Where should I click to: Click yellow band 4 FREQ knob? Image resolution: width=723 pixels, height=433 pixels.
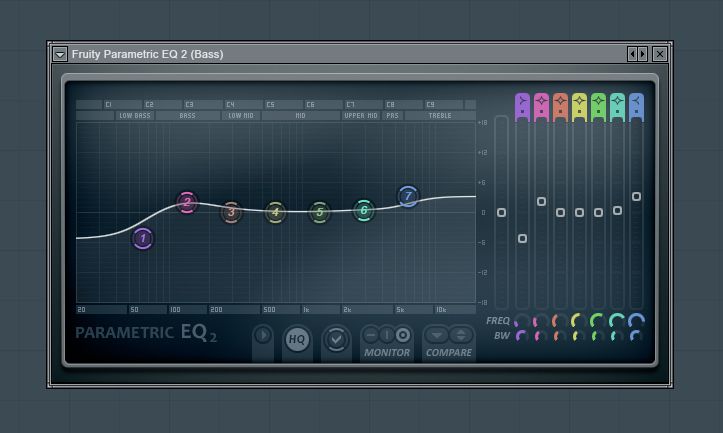[x=579, y=320]
